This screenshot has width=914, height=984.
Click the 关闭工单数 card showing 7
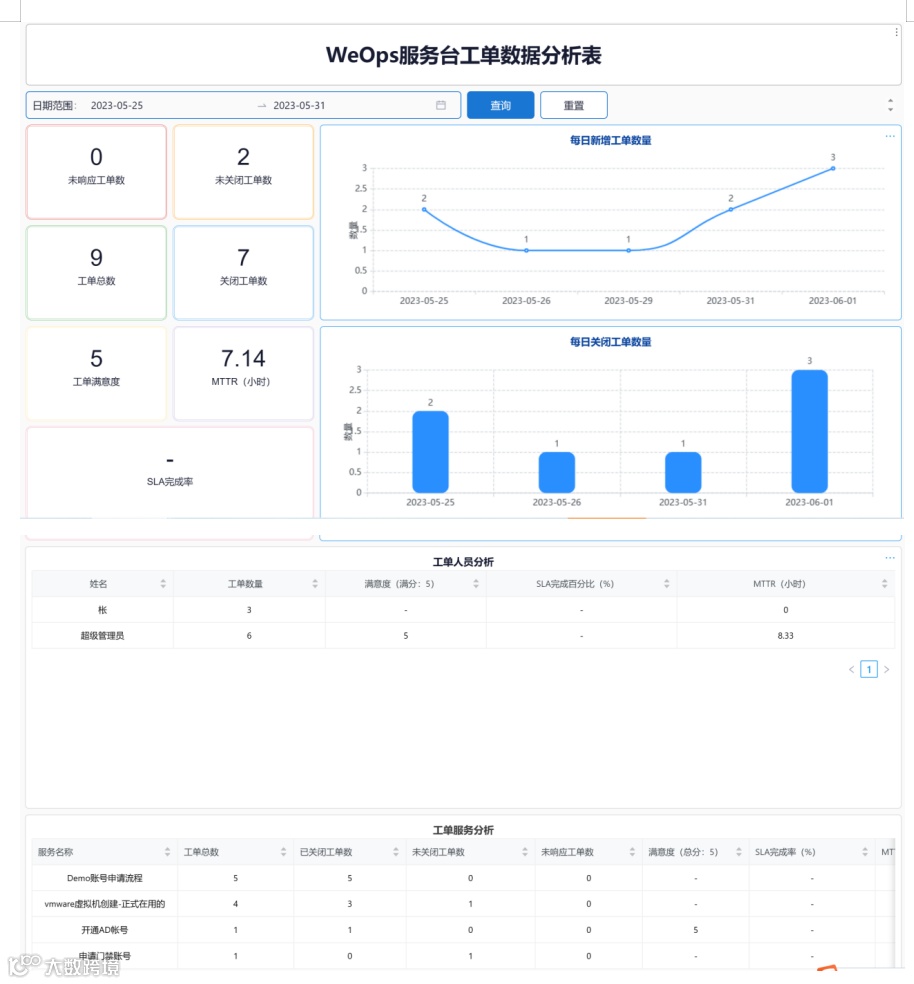point(243,273)
